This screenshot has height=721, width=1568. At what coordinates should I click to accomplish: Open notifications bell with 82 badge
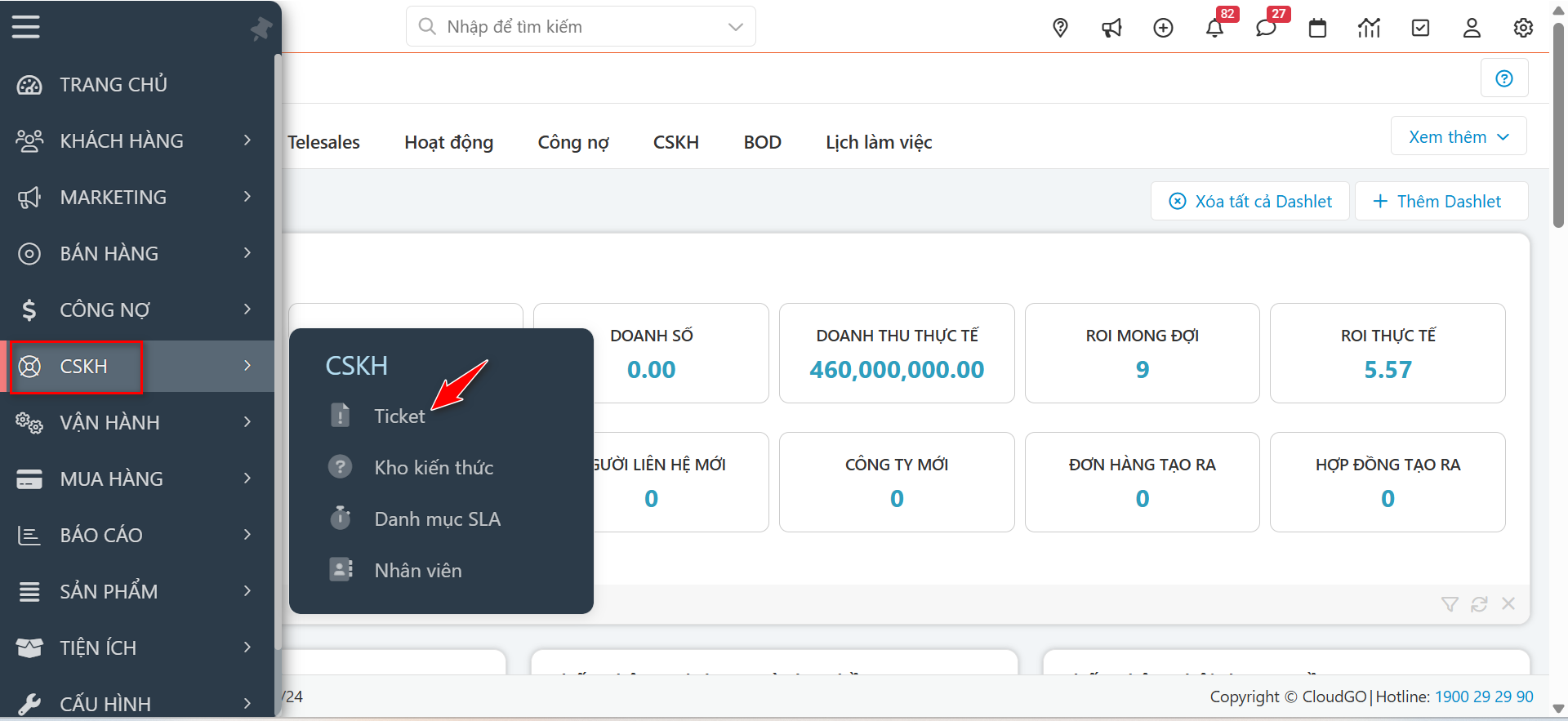(x=1214, y=28)
